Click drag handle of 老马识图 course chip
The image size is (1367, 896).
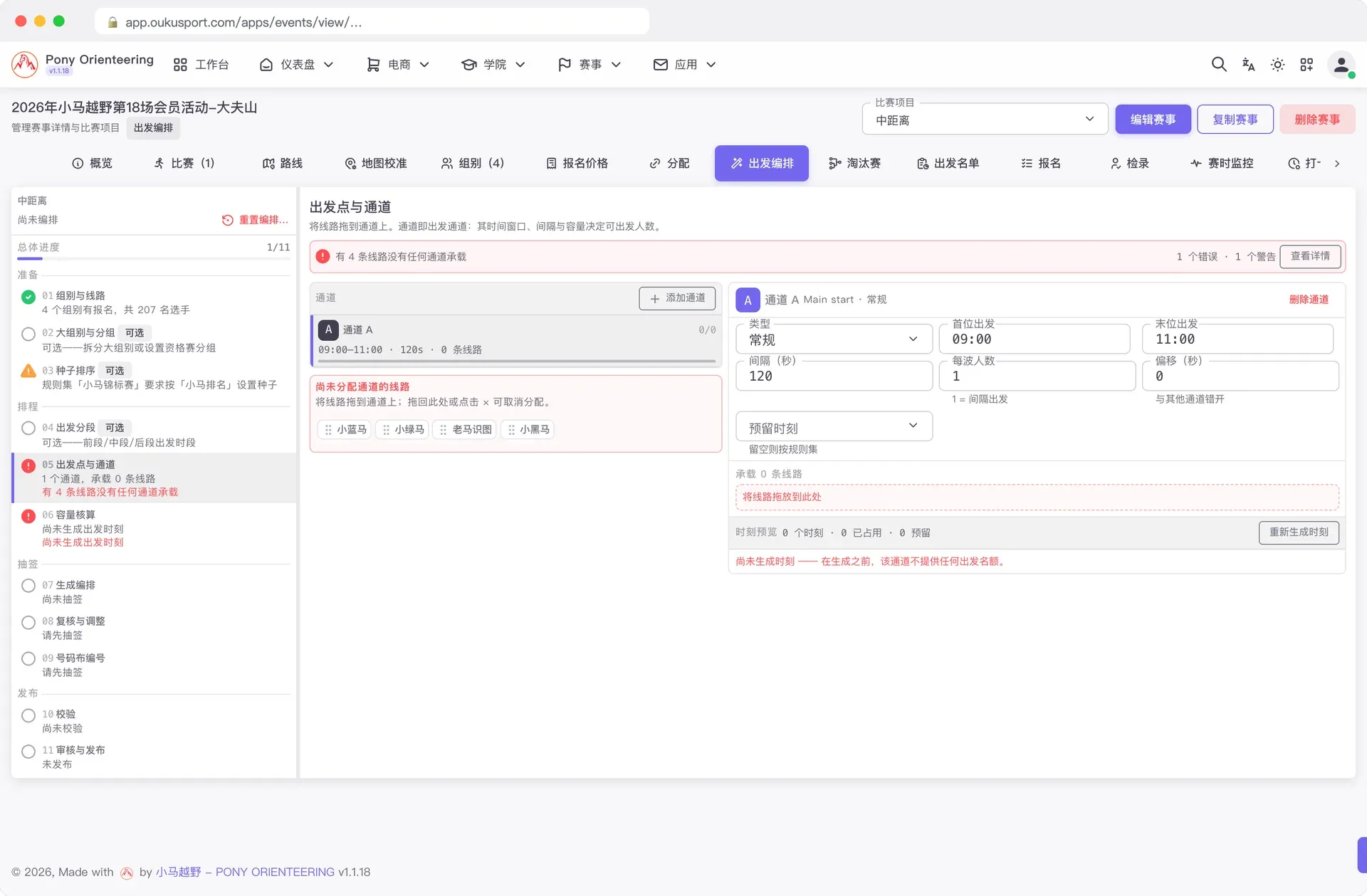[443, 430]
